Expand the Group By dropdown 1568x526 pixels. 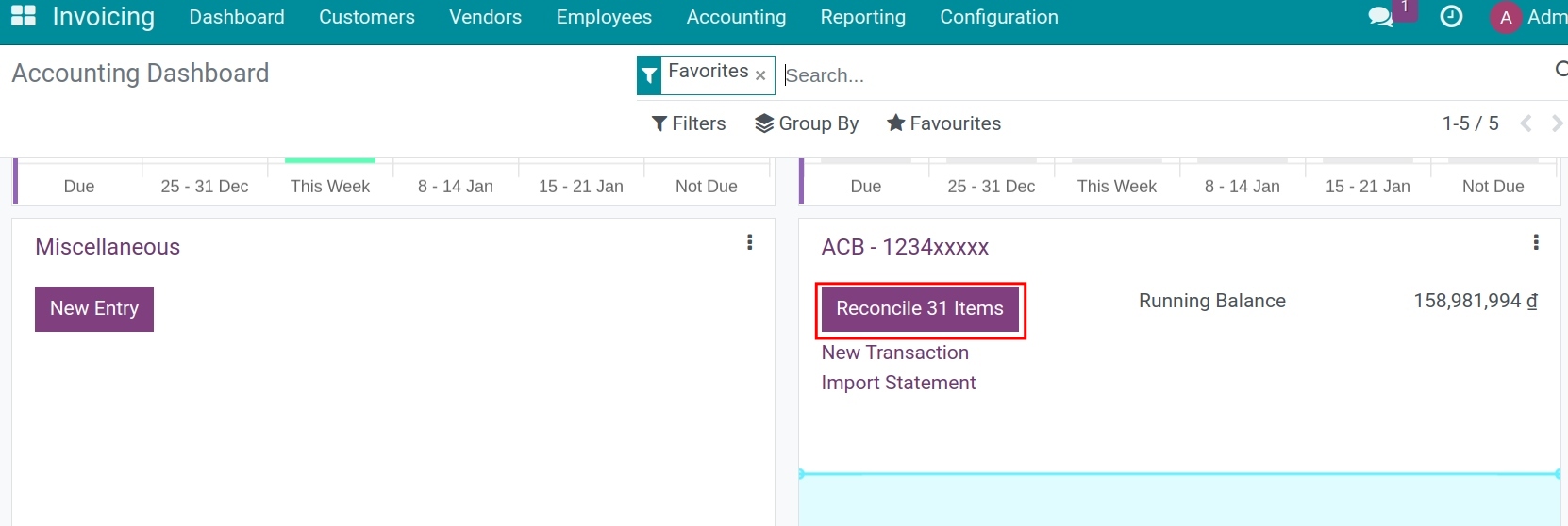(x=807, y=123)
